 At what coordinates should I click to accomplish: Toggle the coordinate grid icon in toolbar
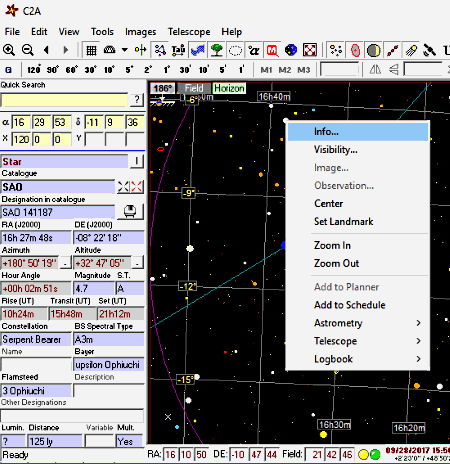[91, 50]
